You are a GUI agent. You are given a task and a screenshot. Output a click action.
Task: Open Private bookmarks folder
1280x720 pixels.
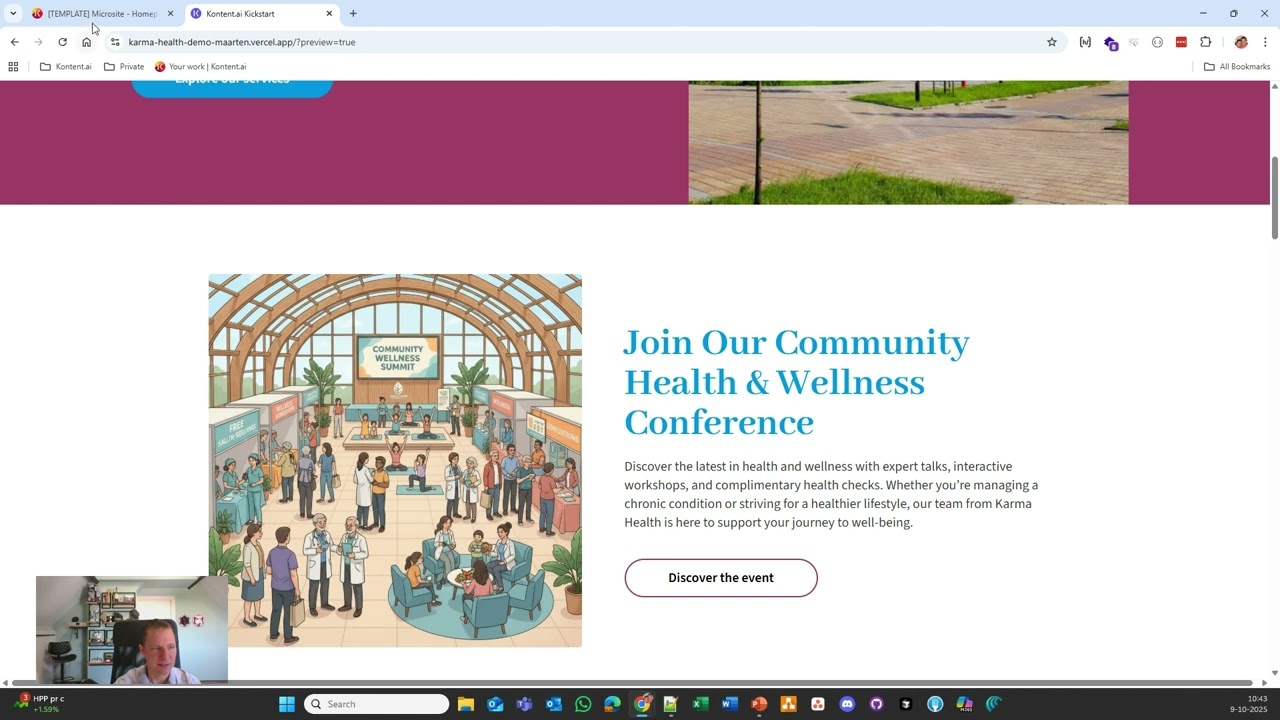pyautogui.click(x=124, y=67)
